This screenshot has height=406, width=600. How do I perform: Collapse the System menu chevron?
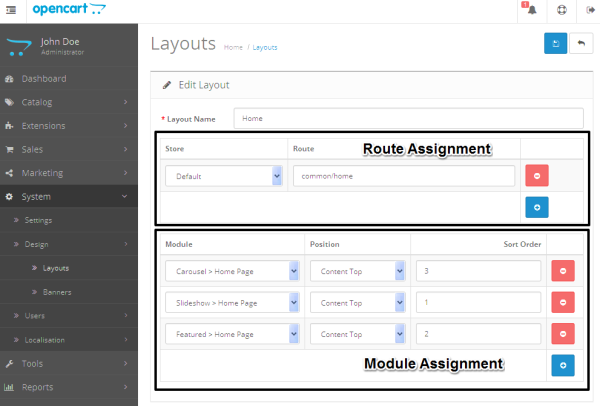pos(125,196)
